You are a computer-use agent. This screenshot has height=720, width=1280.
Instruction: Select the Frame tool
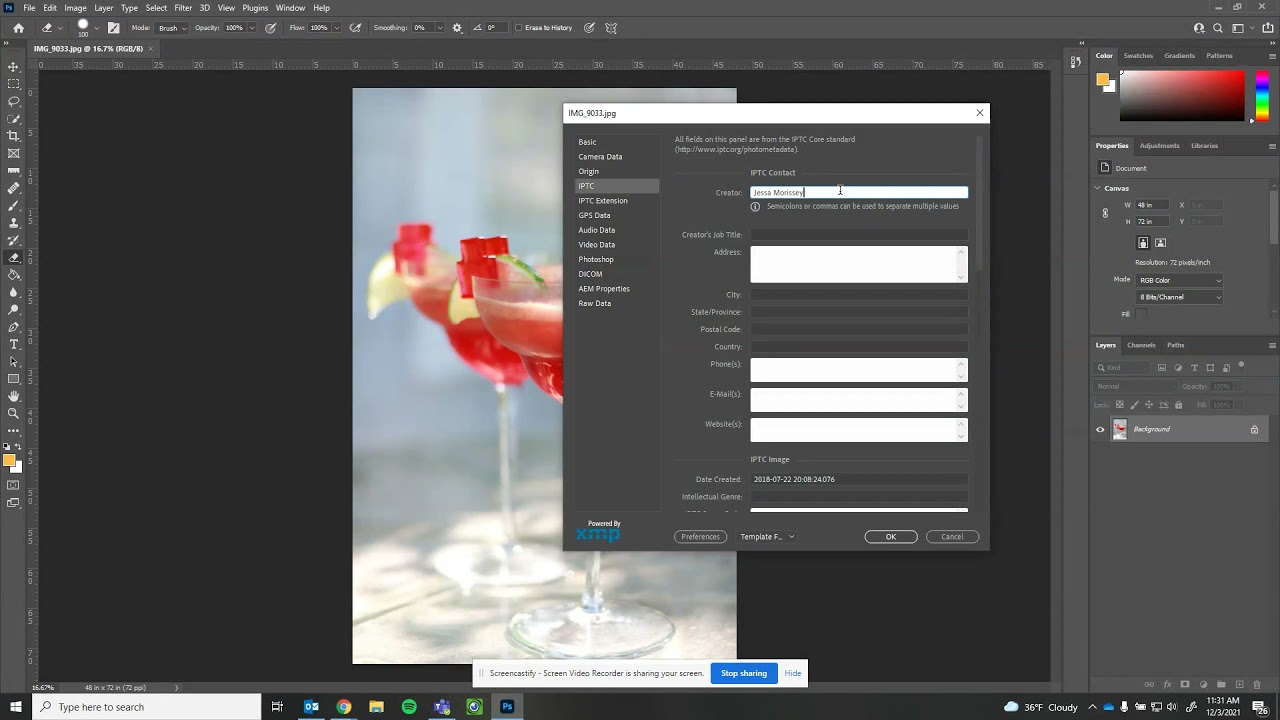(13, 153)
